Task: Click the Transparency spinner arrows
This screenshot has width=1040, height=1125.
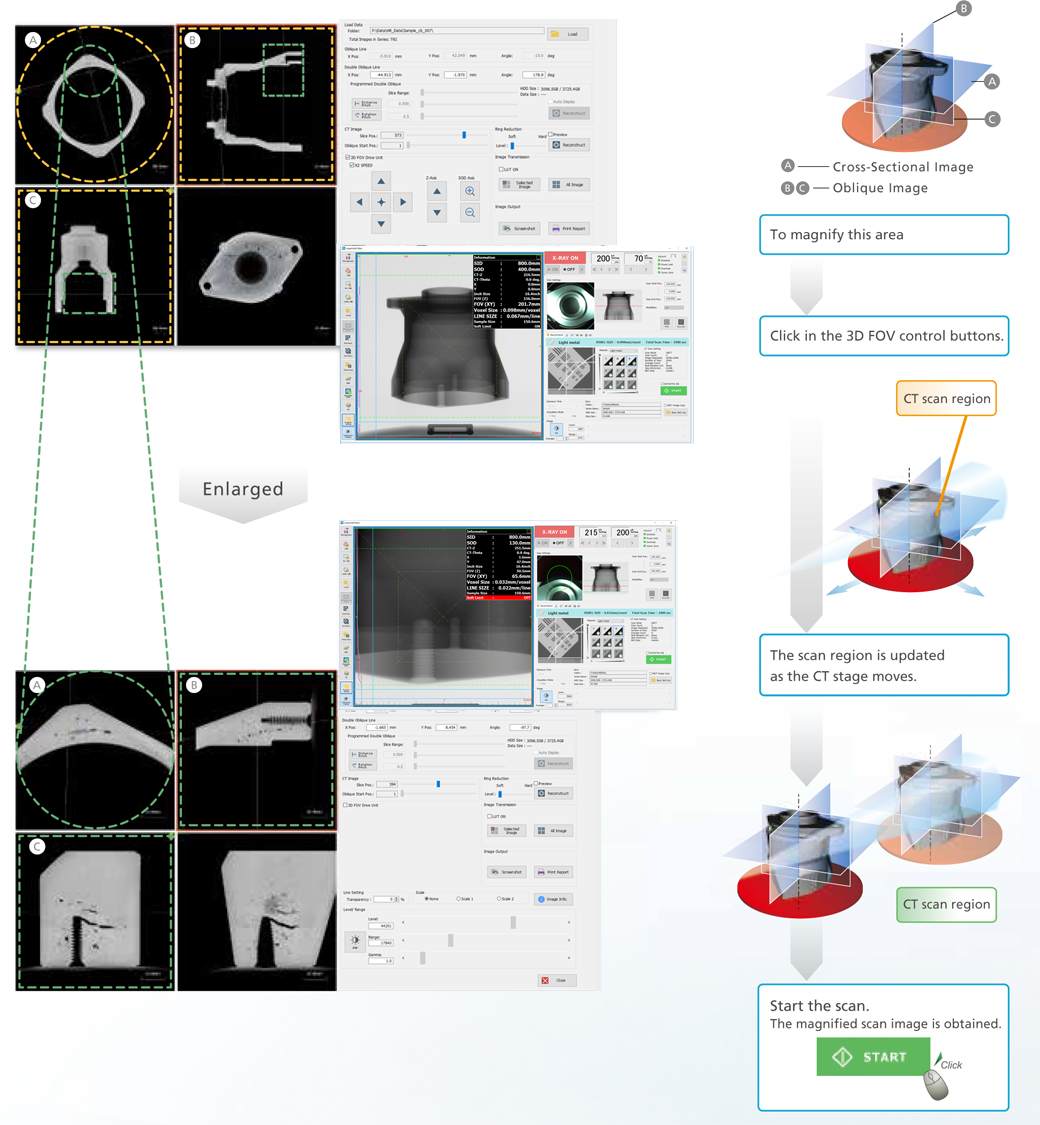Action: pyautogui.click(x=394, y=899)
